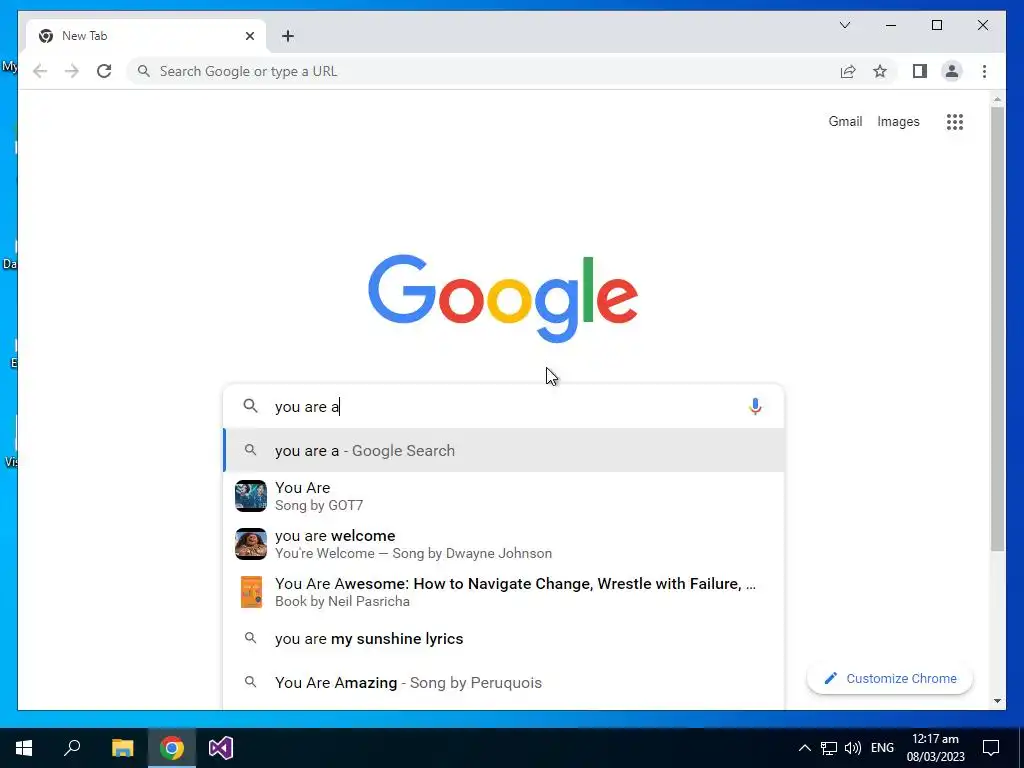Open a new tab with plus button
The image size is (1024, 768).
(288, 36)
